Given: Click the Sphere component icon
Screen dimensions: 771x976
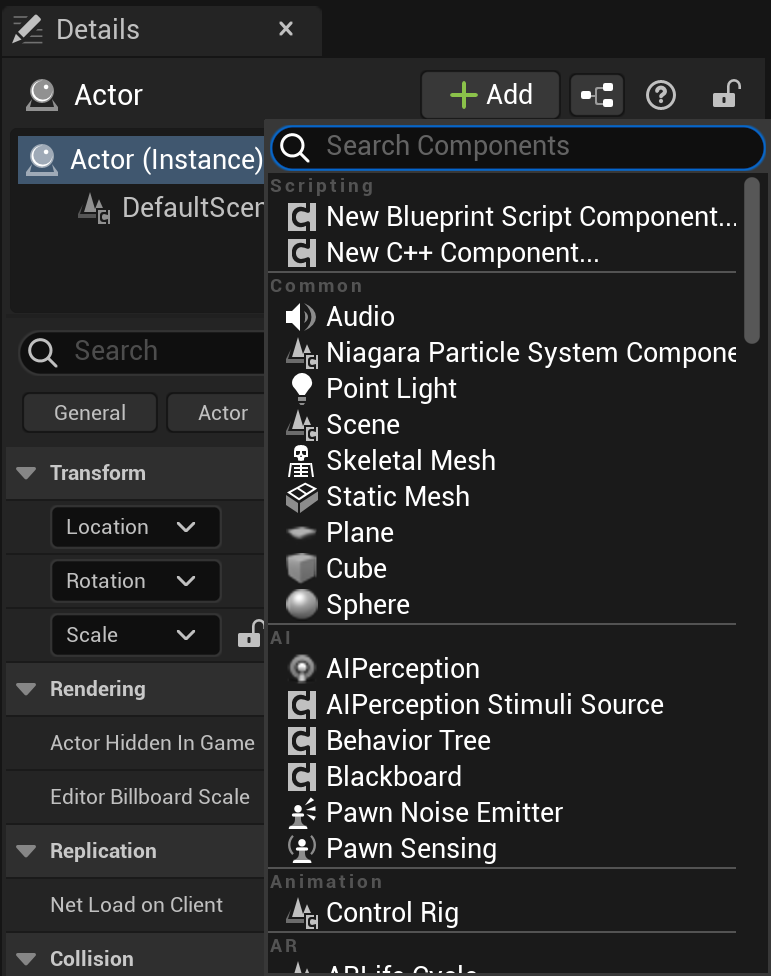Looking at the screenshot, I should pyautogui.click(x=300, y=605).
